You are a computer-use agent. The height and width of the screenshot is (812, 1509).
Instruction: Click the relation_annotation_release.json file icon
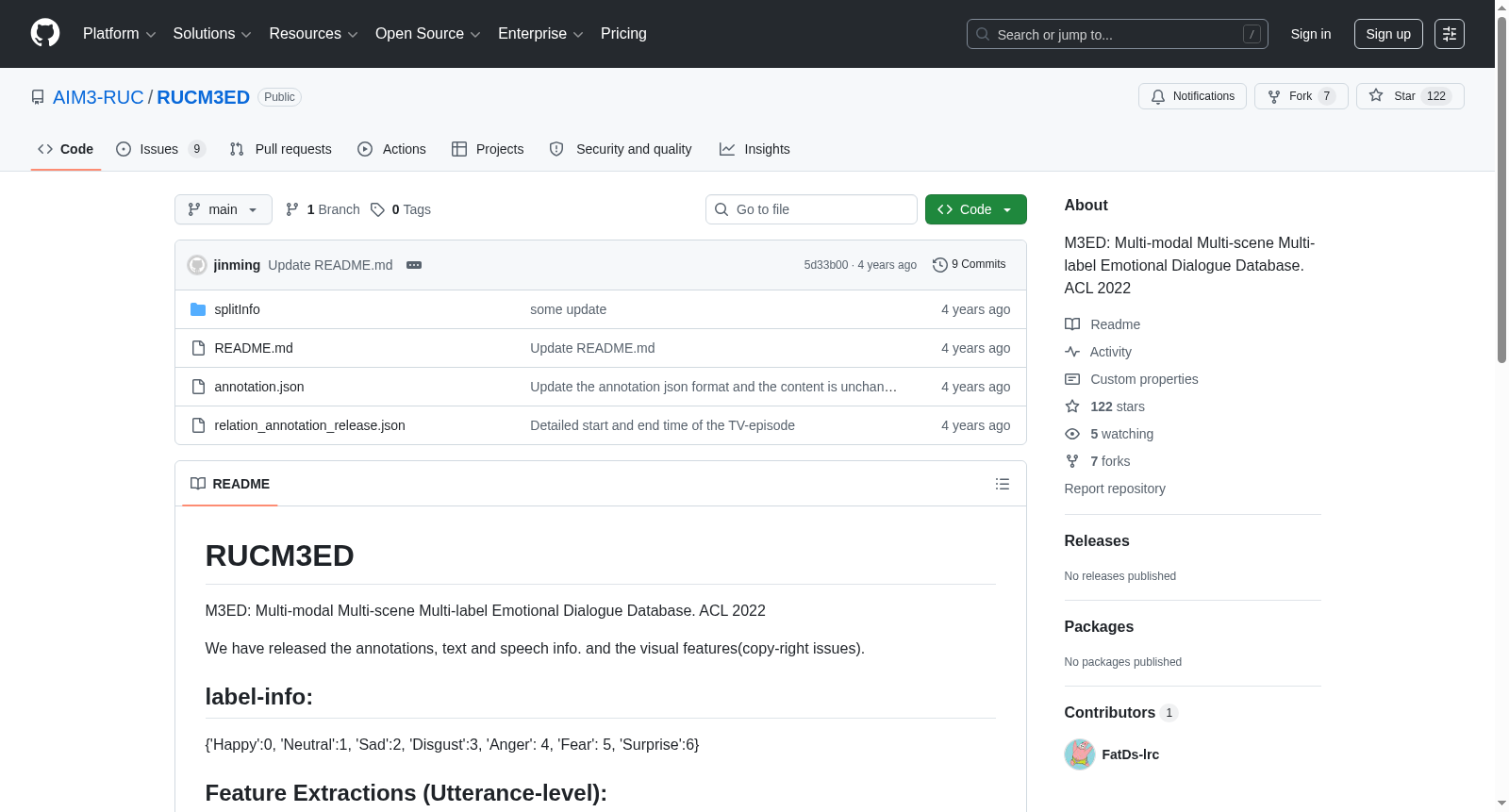coord(198,425)
